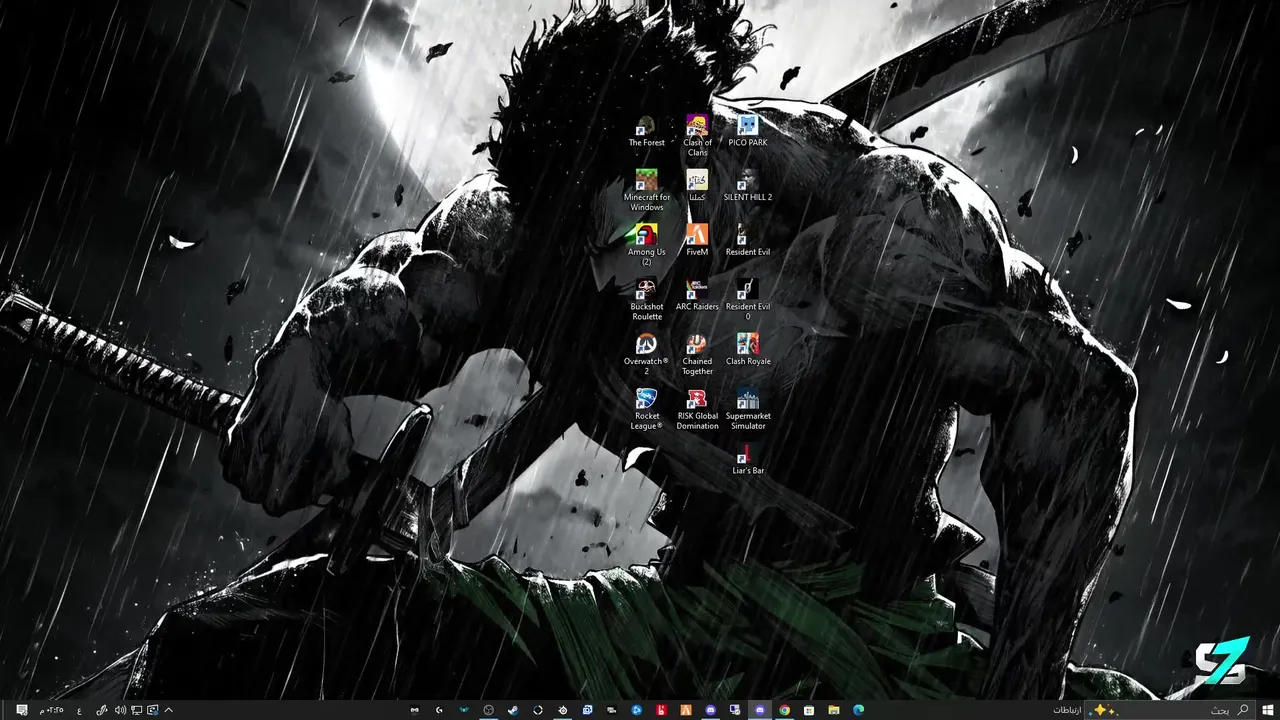Open The Forest desktop shortcut
1280x720 pixels.
(x=646, y=132)
